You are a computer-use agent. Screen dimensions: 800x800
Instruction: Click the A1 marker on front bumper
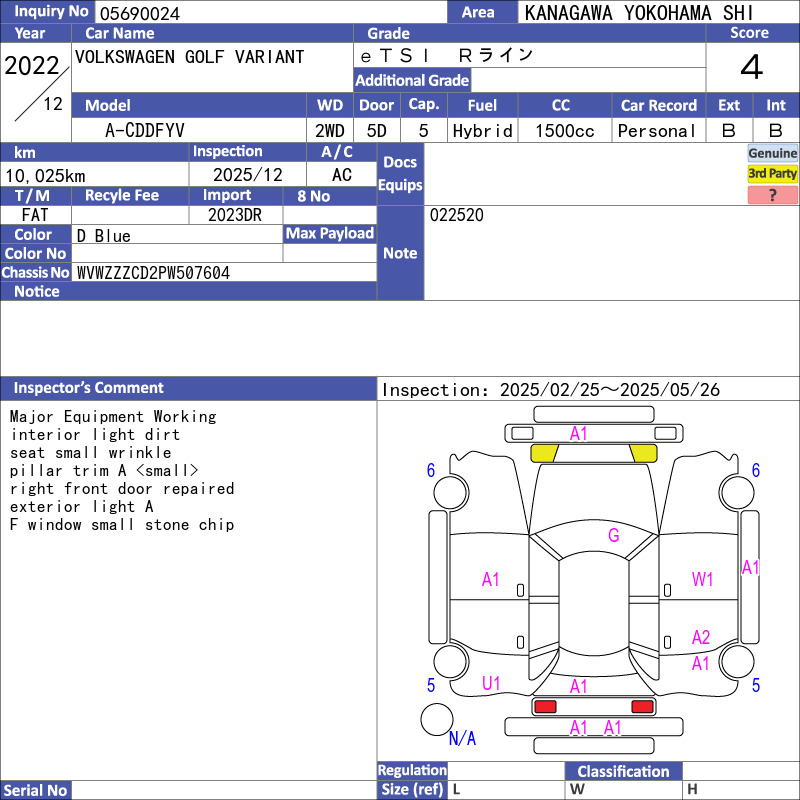coord(579,433)
